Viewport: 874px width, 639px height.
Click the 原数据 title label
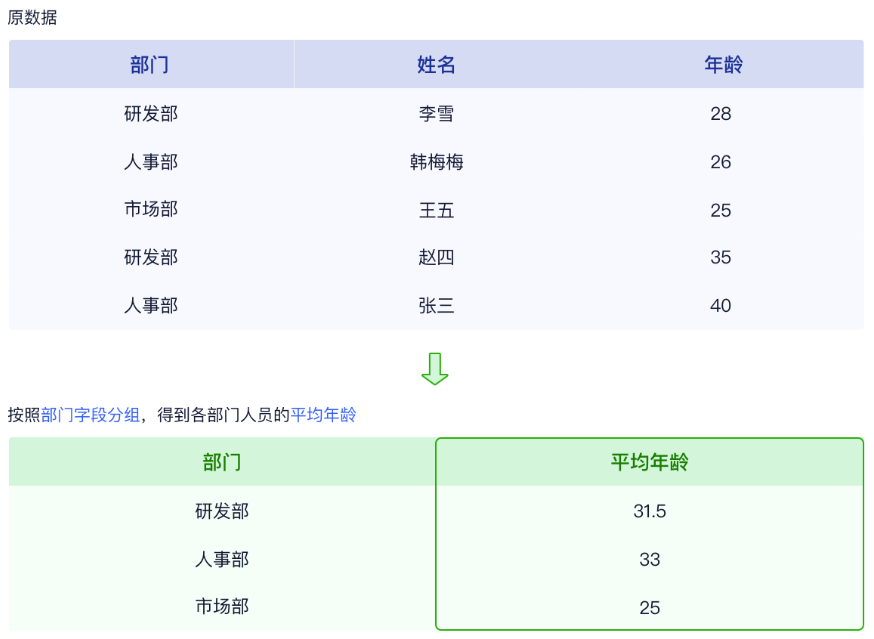click(32, 17)
